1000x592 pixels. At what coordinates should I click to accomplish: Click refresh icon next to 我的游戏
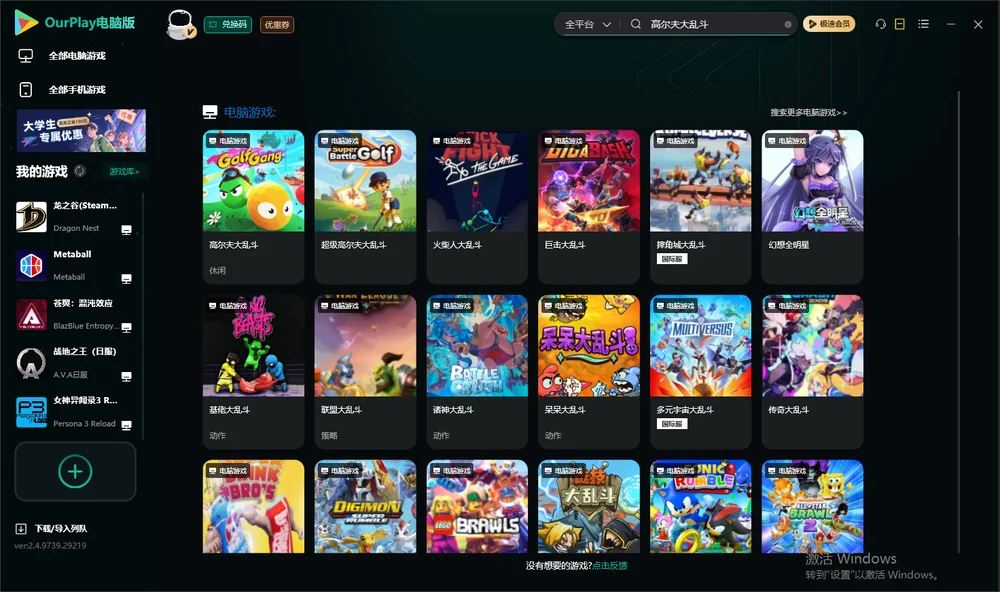pyautogui.click(x=80, y=171)
